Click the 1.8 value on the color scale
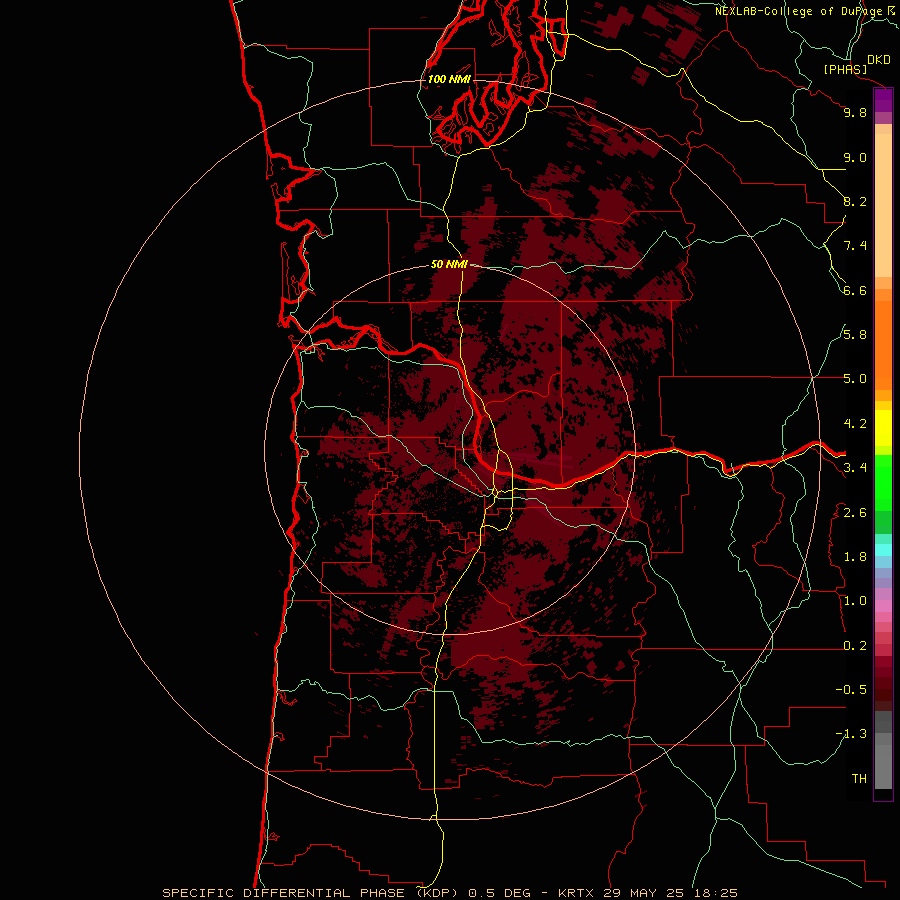 (x=855, y=557)
